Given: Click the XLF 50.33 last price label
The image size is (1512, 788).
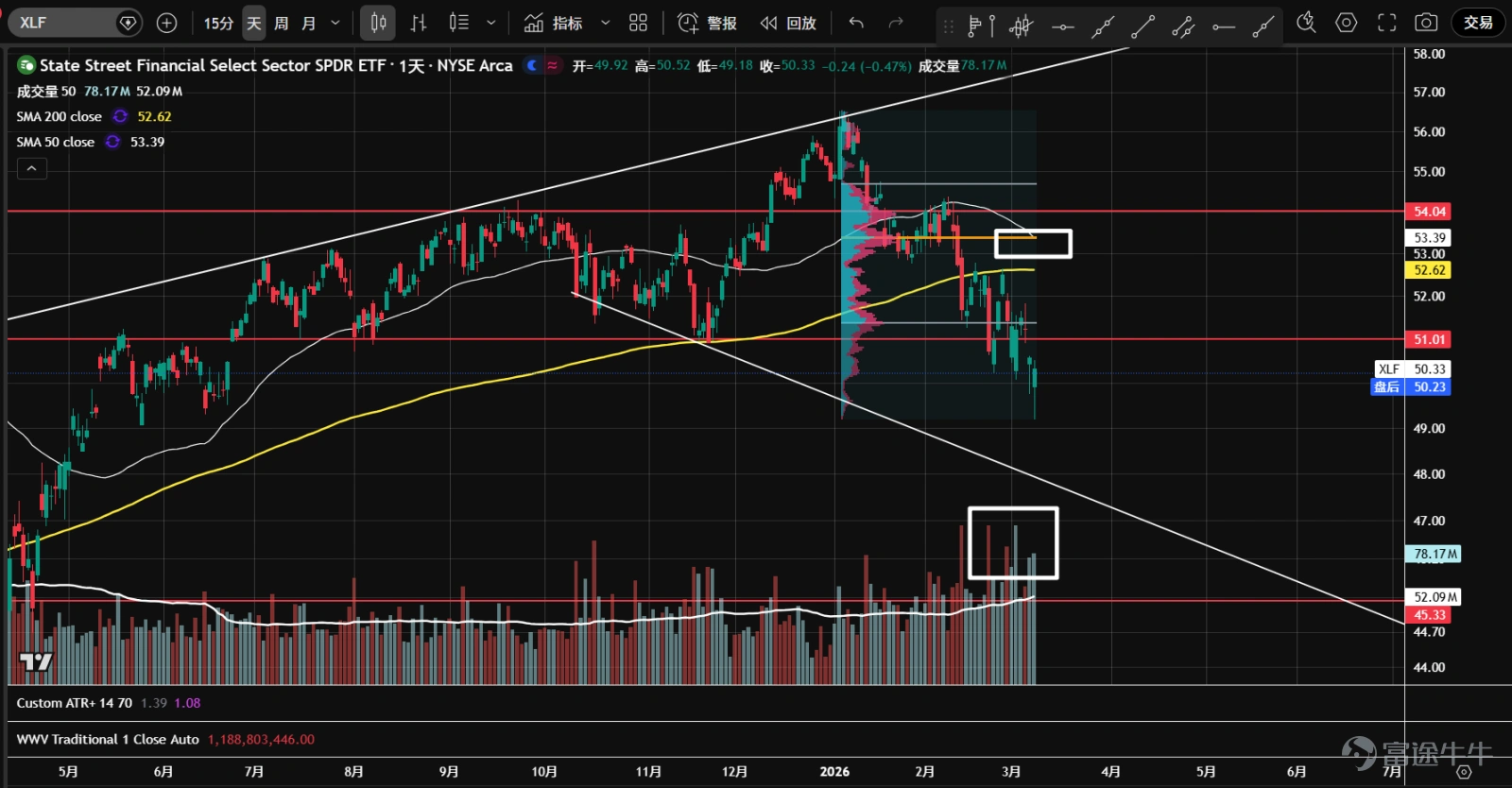Looking at the screenshot, I should coord(1412,369).
